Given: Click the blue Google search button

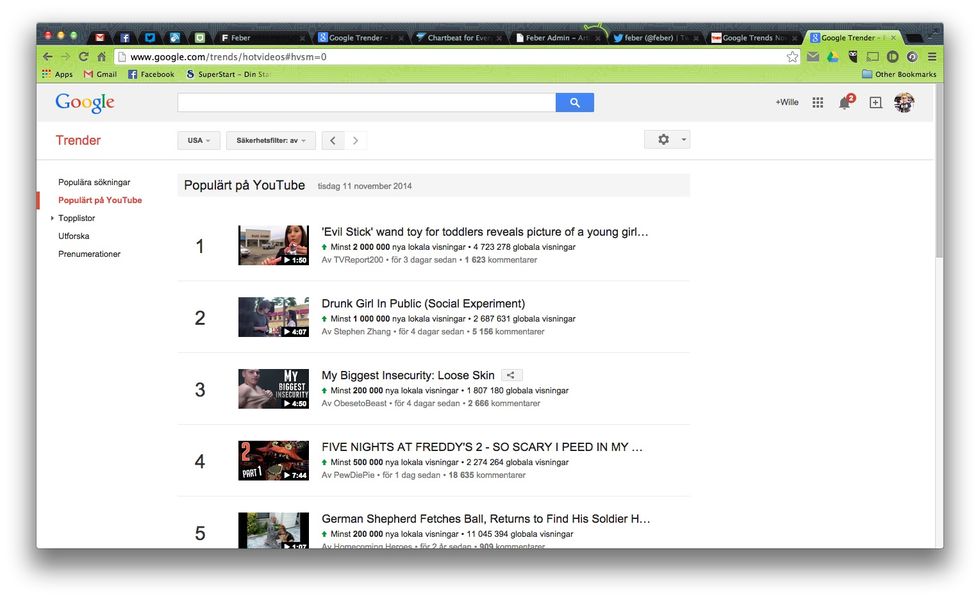Looking at the screenshot, I should point(574,102).
